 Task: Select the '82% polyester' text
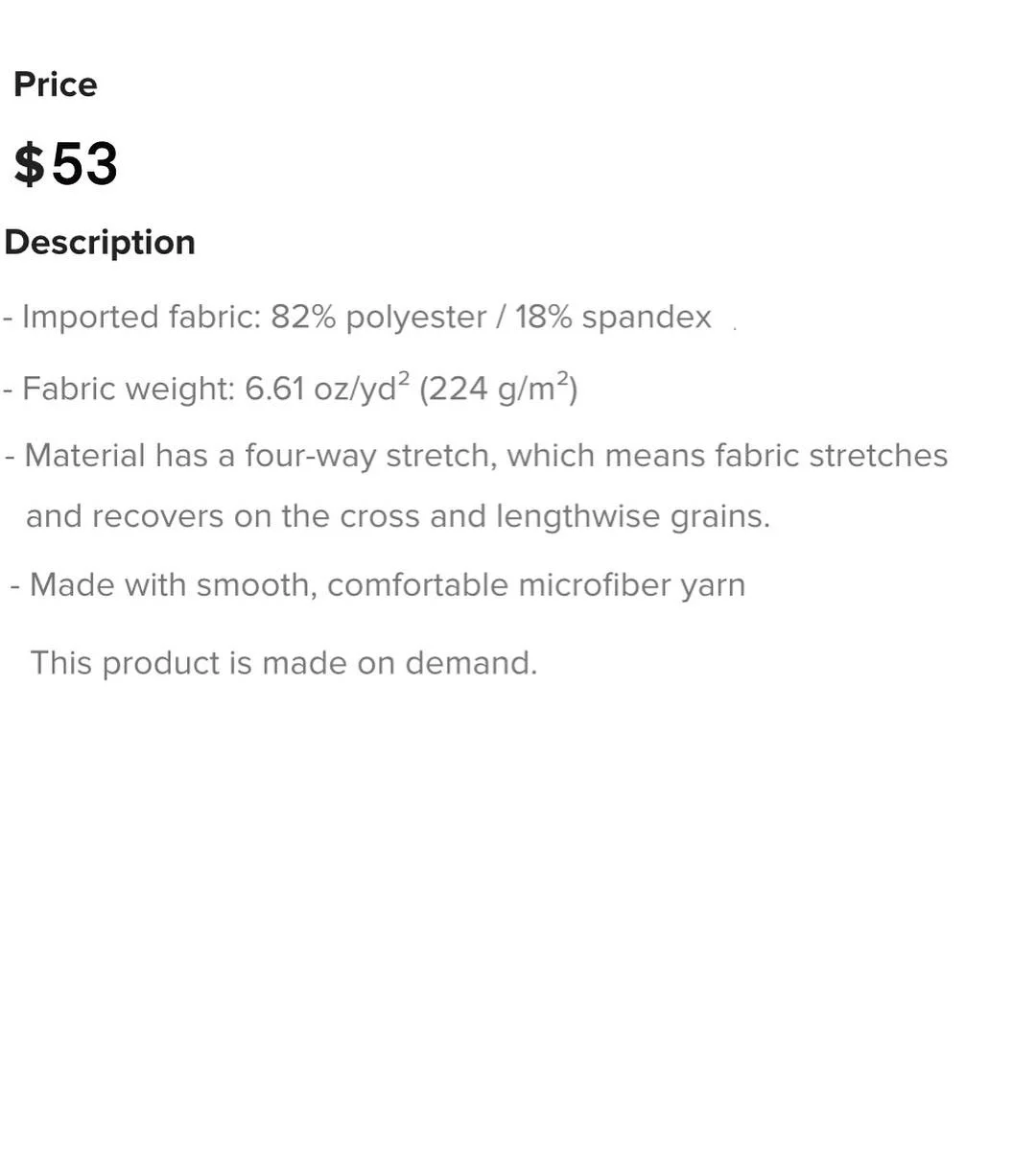tap(378, 318)
